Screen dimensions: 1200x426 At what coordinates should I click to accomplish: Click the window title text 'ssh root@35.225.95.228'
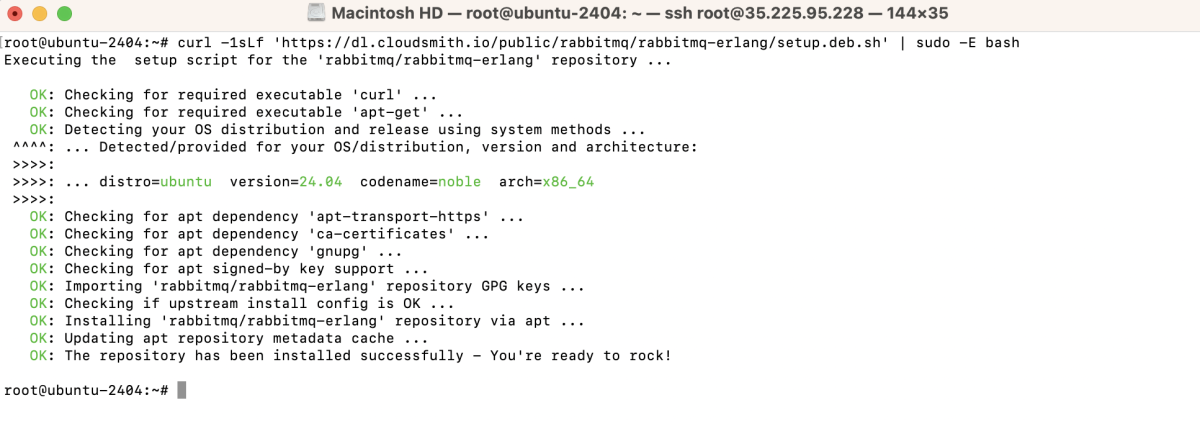click(x=700, y=15)
